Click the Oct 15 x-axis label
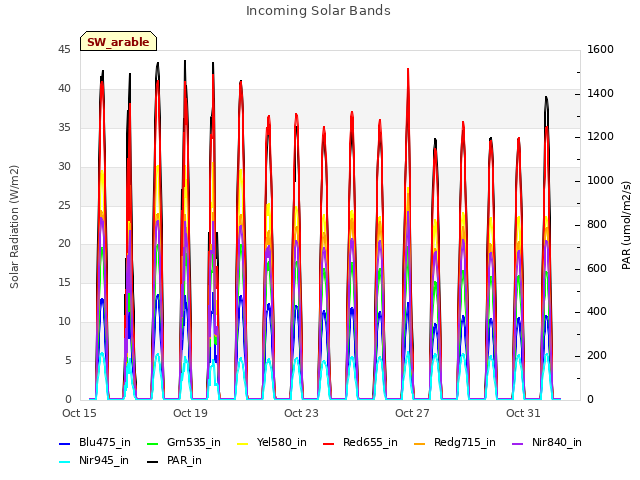This screenshot has width=640, height=480. [x=79, y=413]
